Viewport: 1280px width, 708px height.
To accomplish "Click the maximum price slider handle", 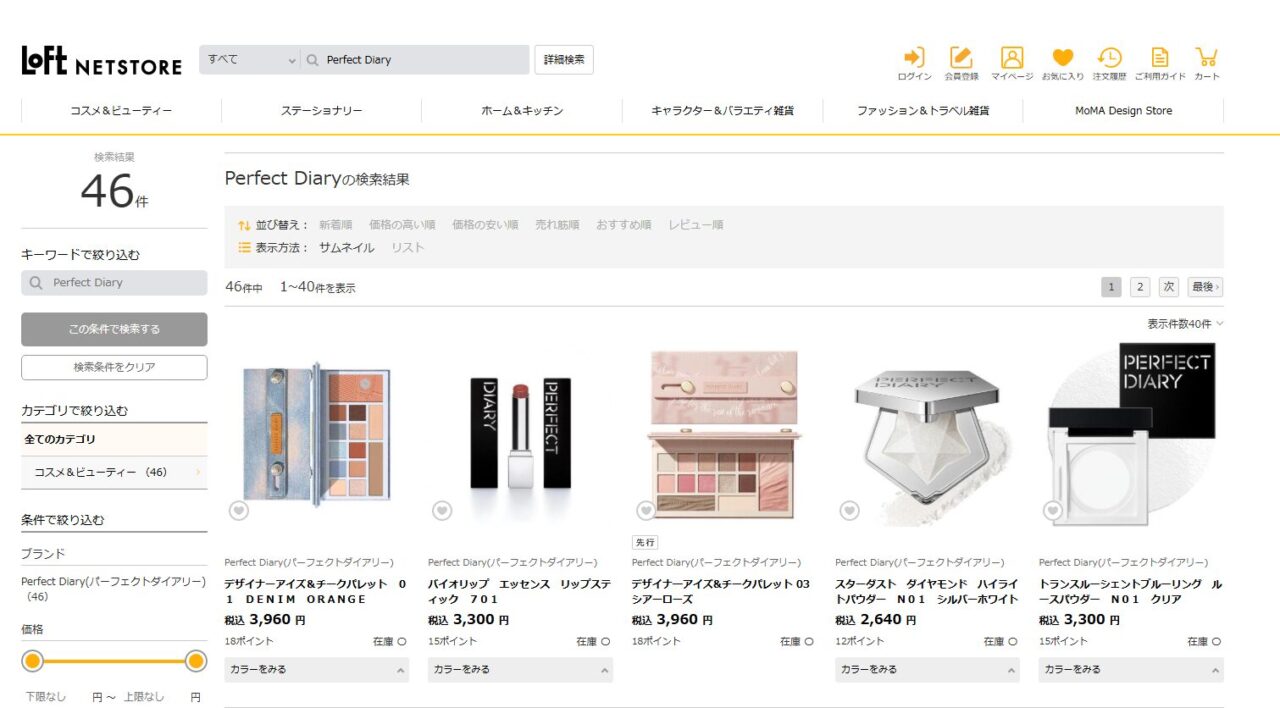I will (196, 661).
